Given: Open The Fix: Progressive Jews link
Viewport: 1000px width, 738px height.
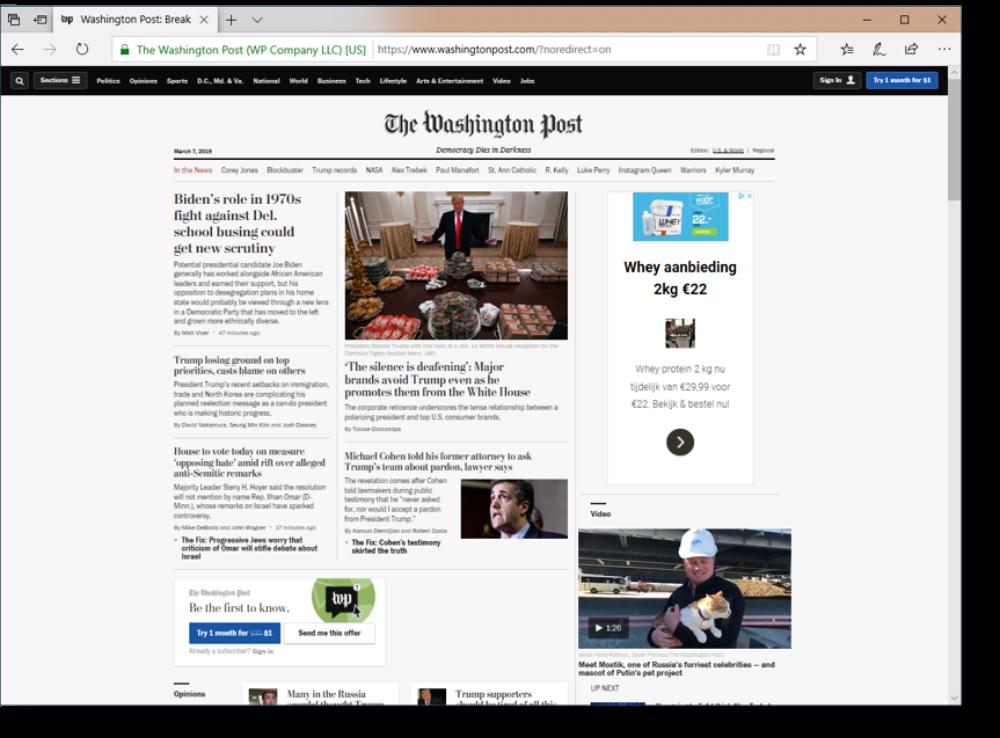Looking at the screenshot, I should point(249,548).
